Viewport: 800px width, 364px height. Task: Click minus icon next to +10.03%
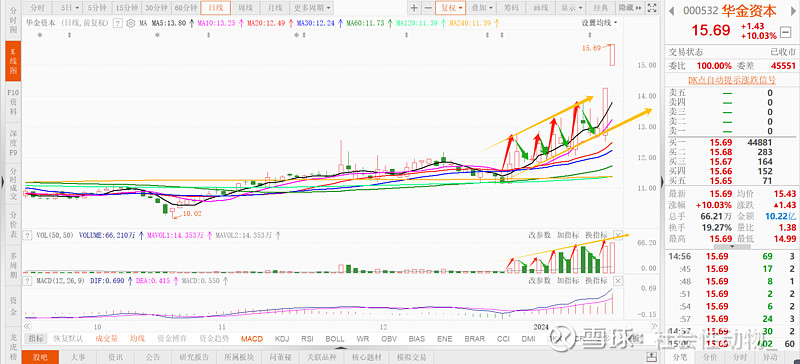[x=785, y=33]
